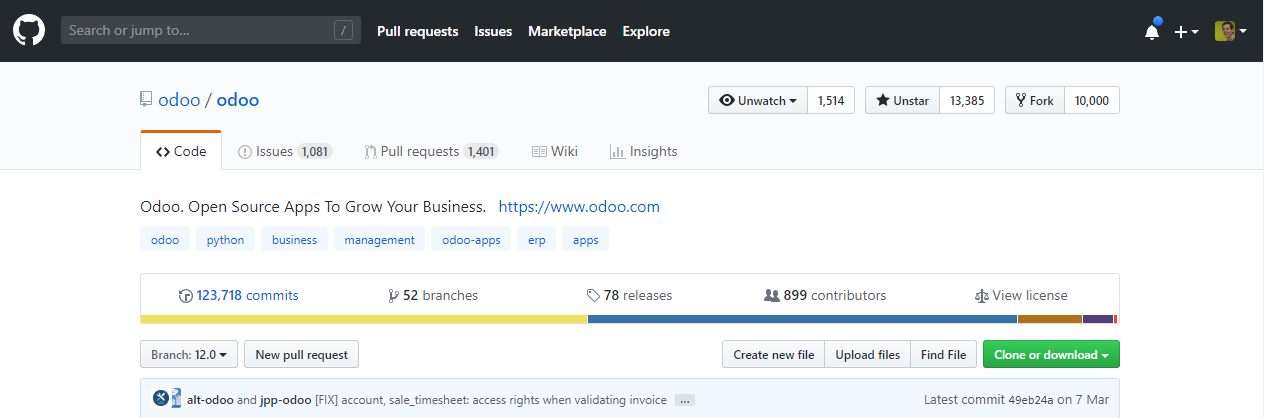1264x418 pixels.
Task: Open the notifications bell
Action: click(x=1152, y=31)
